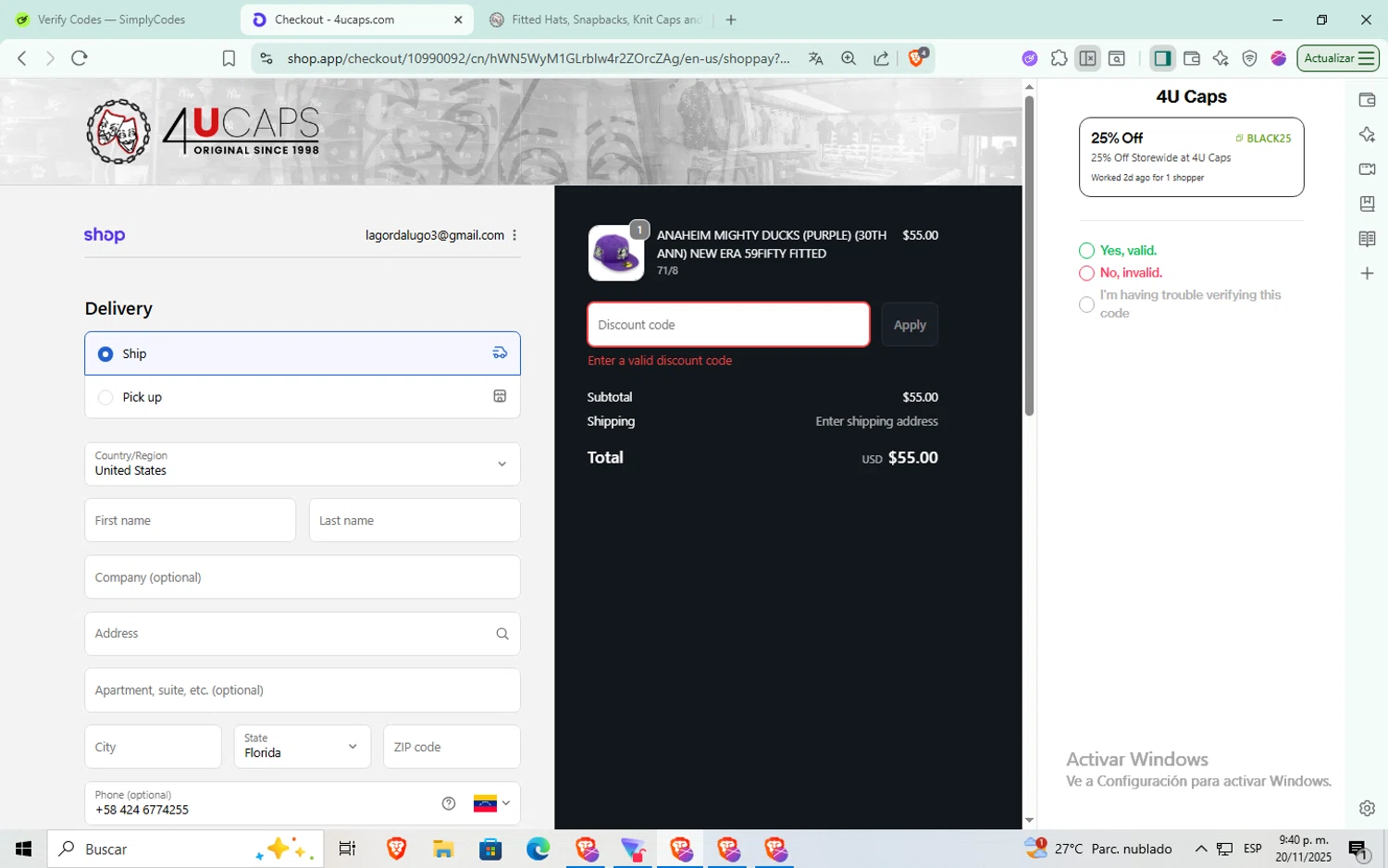
Task: Open Leo AI star icon in toolbar
Action: (x=1221, y=58)
